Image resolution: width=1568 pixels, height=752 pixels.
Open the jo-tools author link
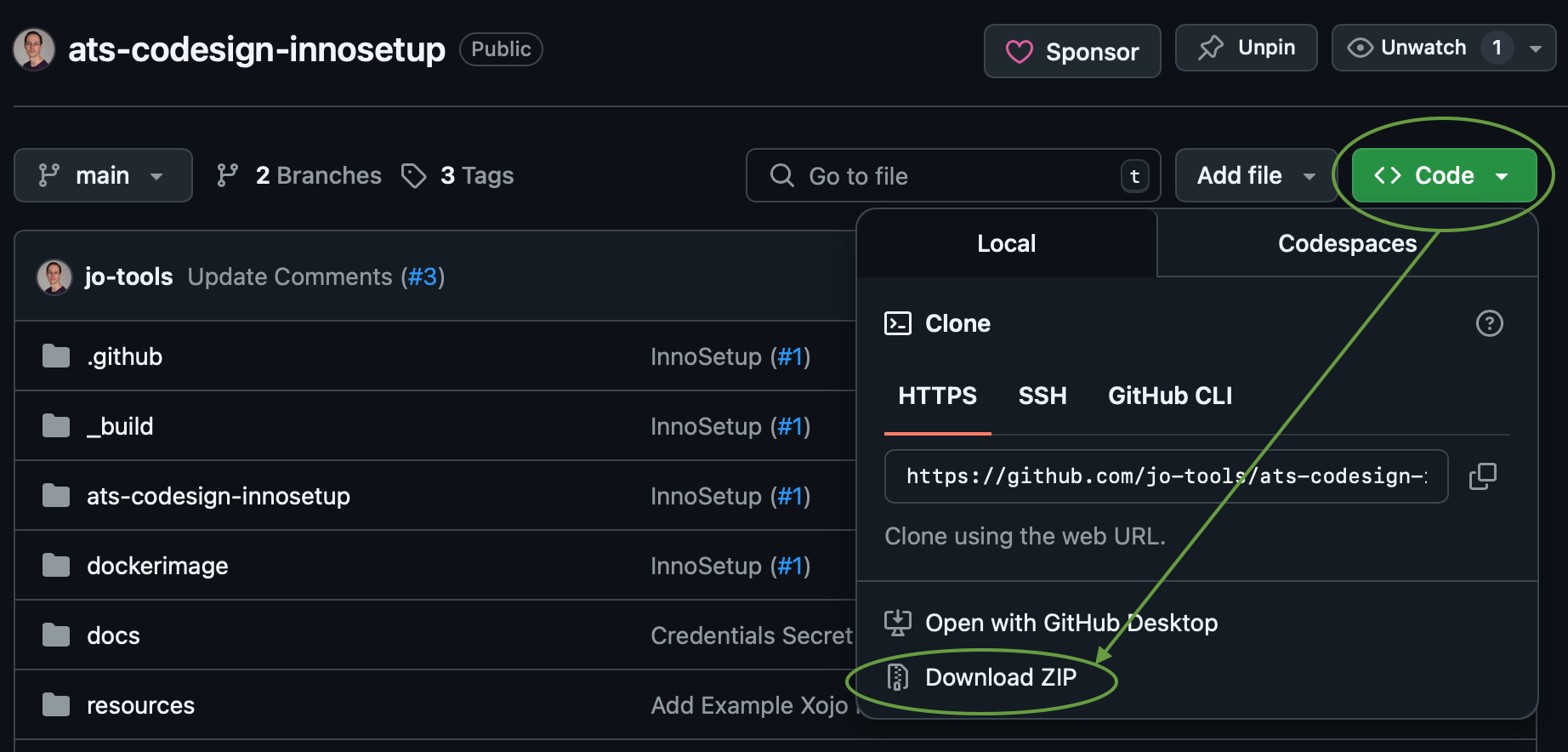[129, 276]
